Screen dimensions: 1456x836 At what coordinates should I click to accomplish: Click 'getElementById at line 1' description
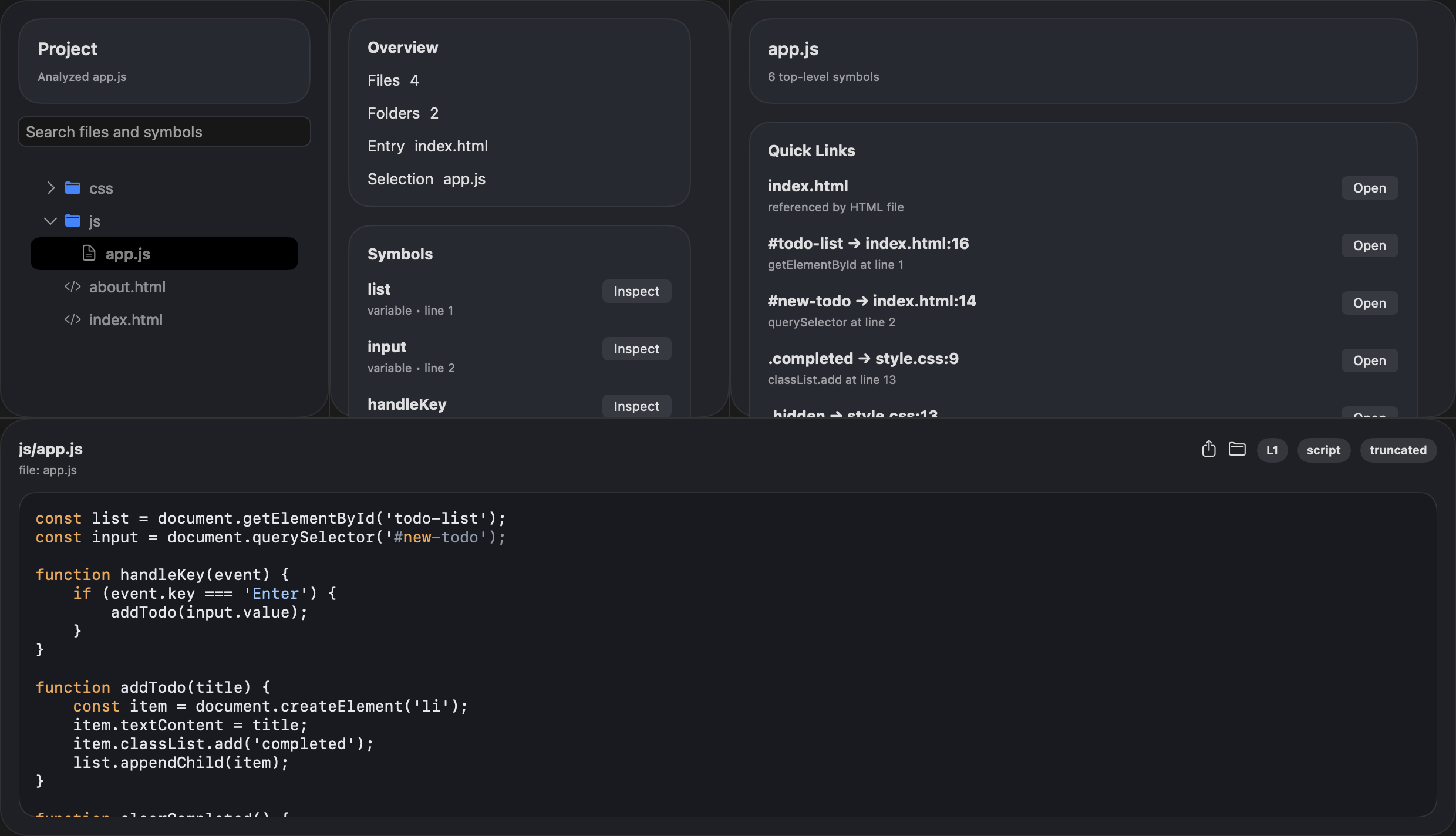click(x=835, y=264)
